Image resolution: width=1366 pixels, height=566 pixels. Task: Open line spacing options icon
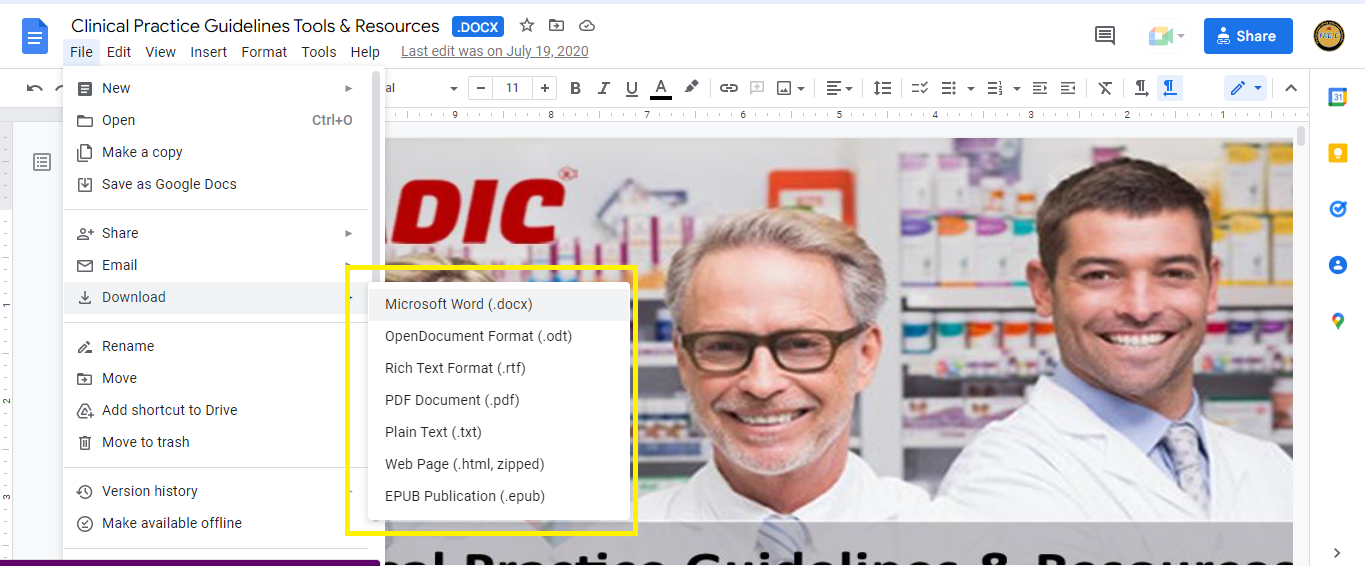882,88
